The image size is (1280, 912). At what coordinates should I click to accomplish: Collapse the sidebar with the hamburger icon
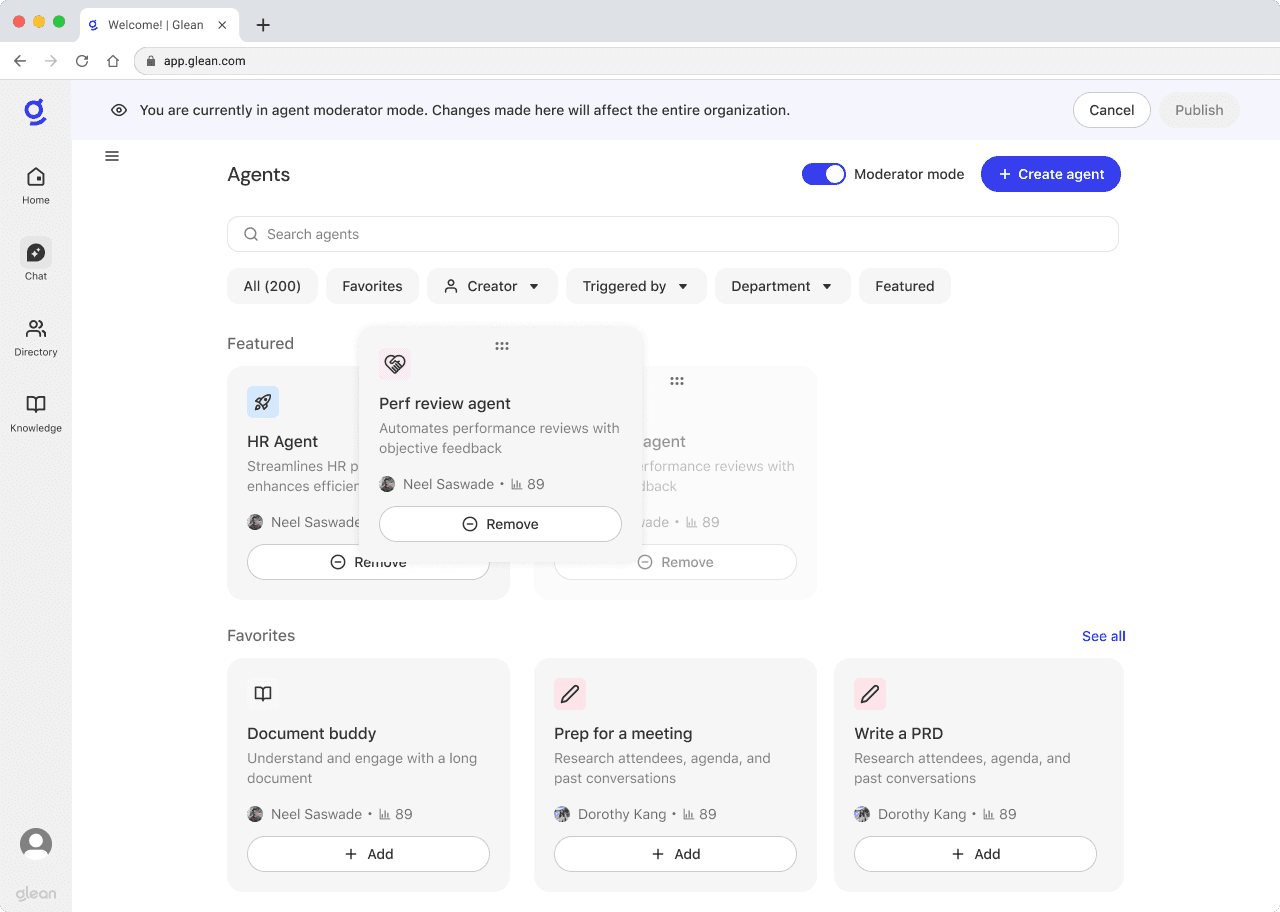112,156
